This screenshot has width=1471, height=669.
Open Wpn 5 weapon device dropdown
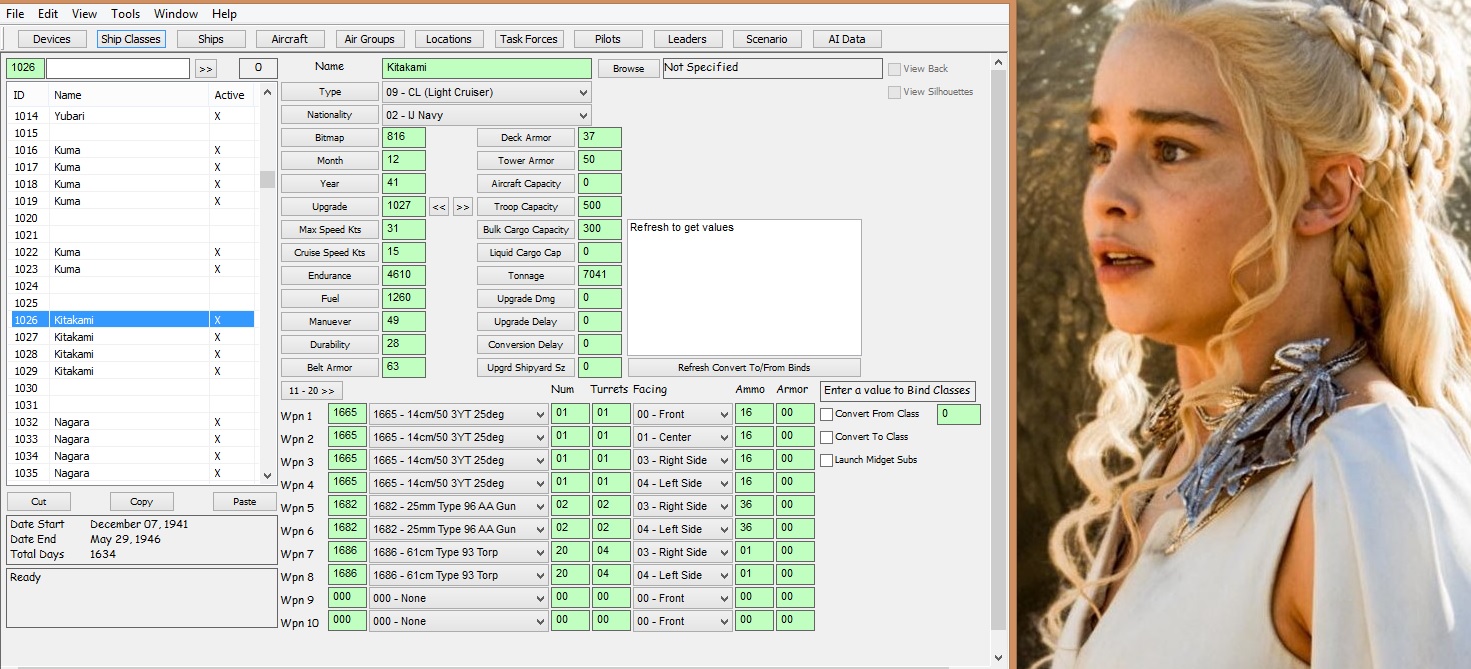click(x=459, y=506)
